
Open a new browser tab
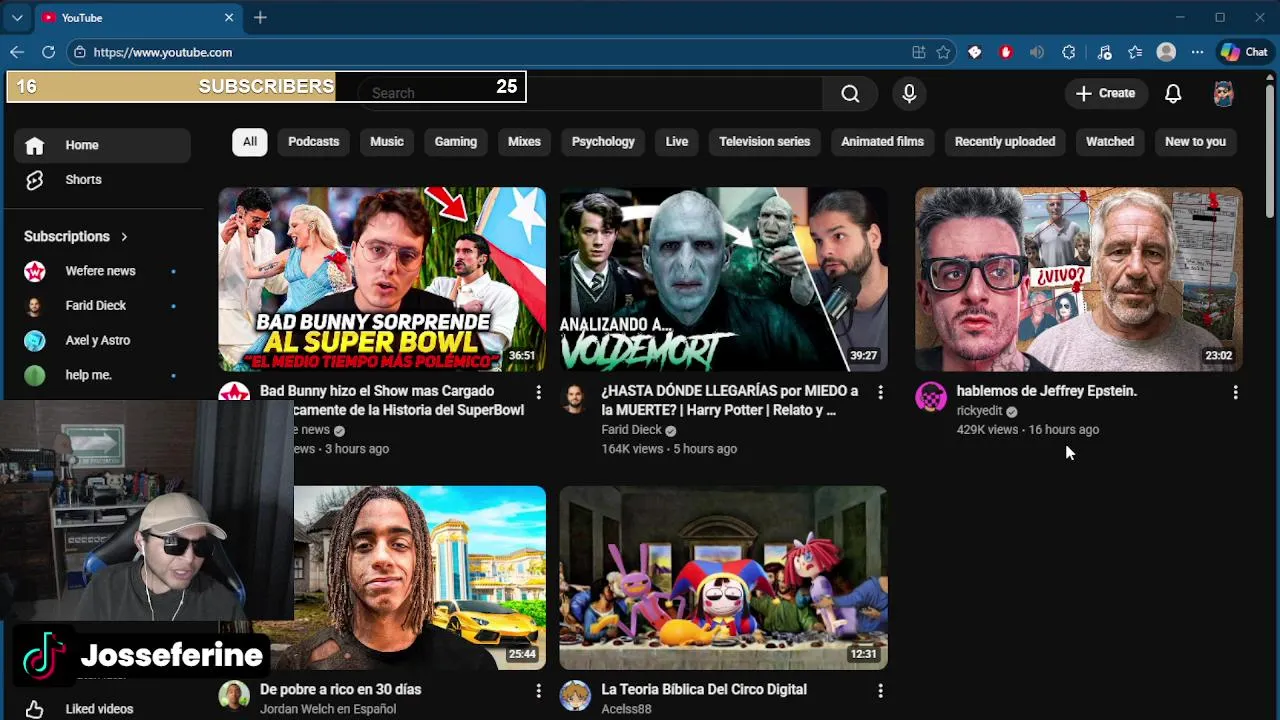click(x=260, y=17)
